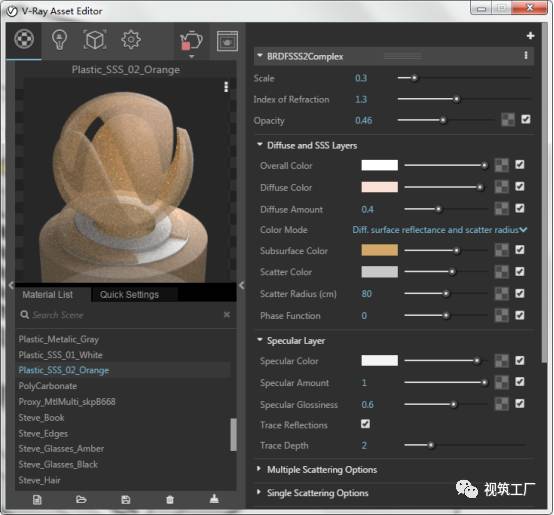Open the Diffuse Color pink swatch
Screen dimensions: 554x515
379,187
